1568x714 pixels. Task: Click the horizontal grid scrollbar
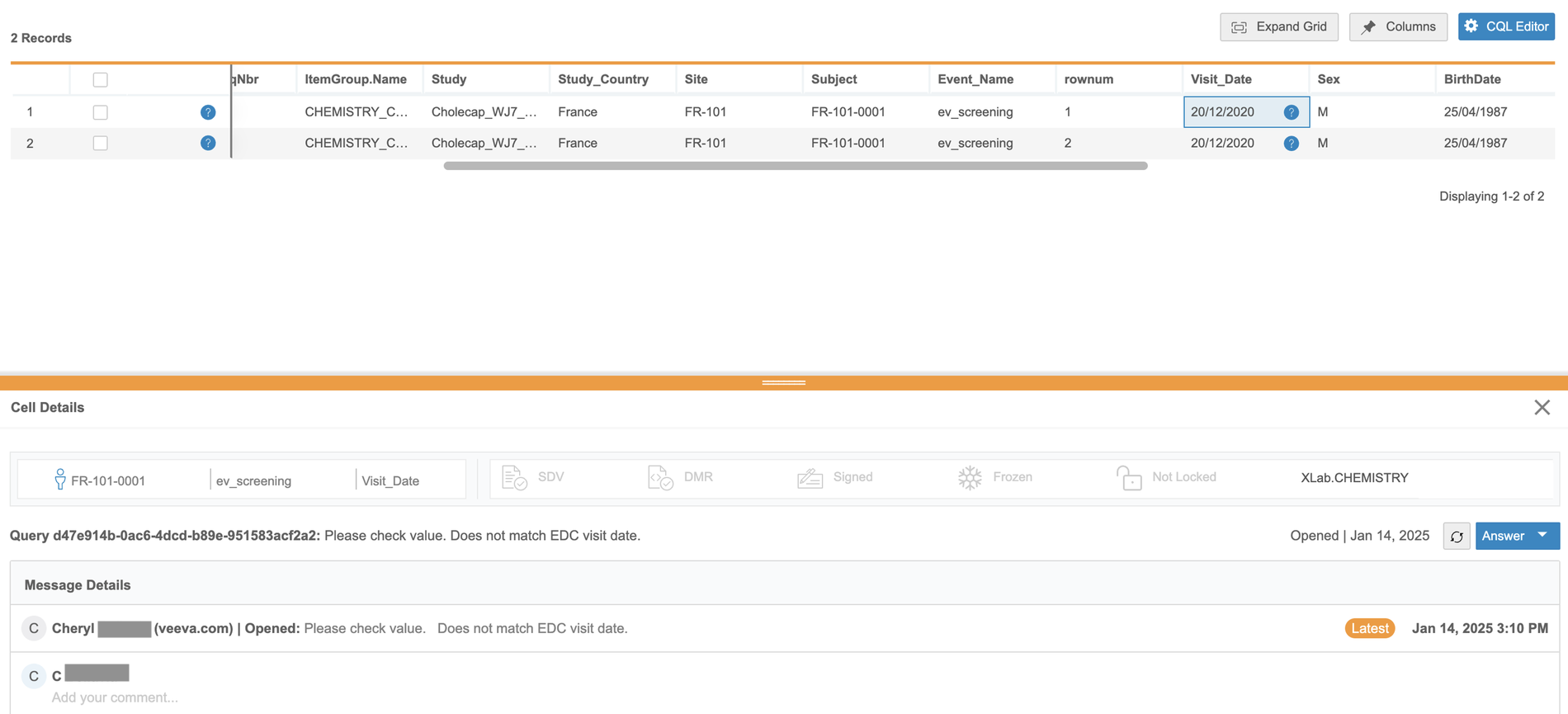tap(795, 166)
